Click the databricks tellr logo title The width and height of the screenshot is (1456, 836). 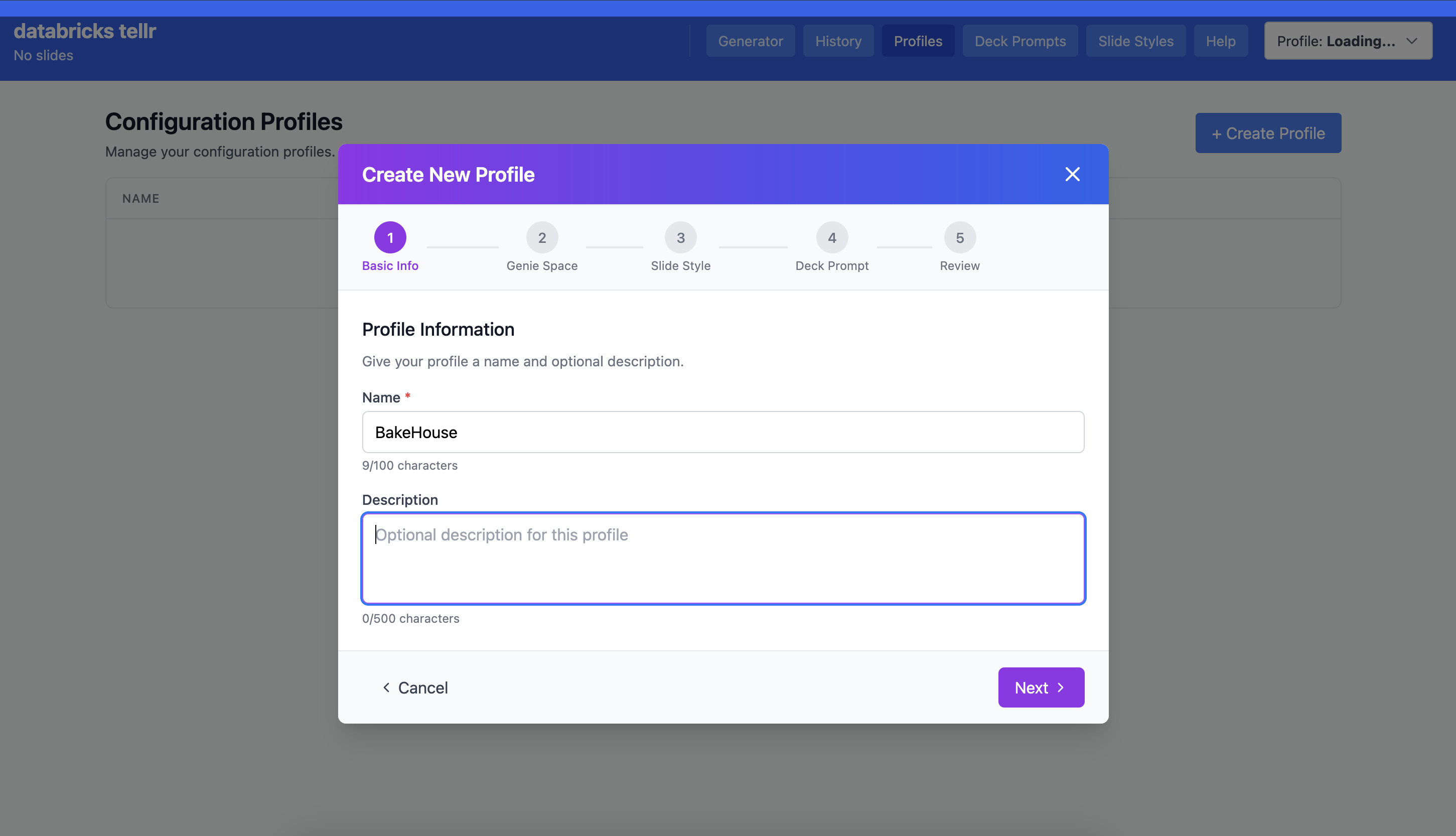click(84, 31)
